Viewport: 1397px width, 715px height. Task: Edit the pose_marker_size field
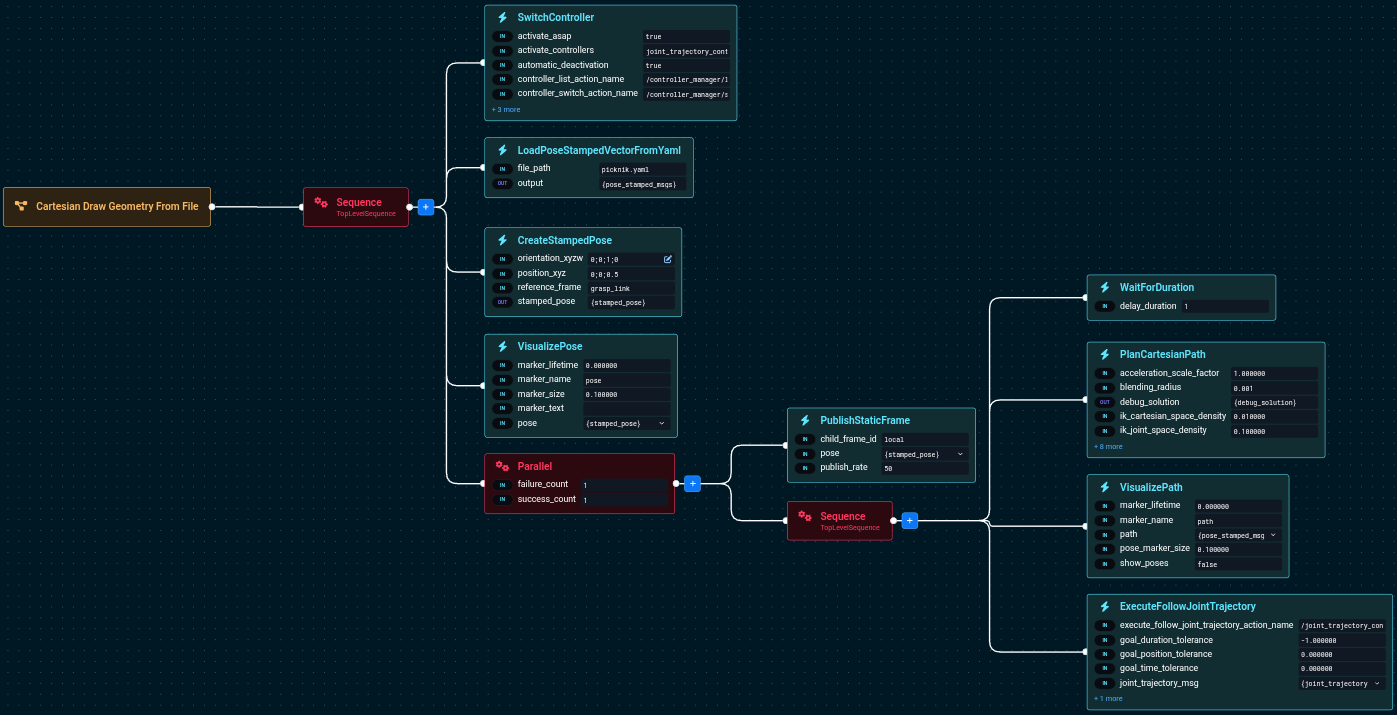[x=1238, y=549]
